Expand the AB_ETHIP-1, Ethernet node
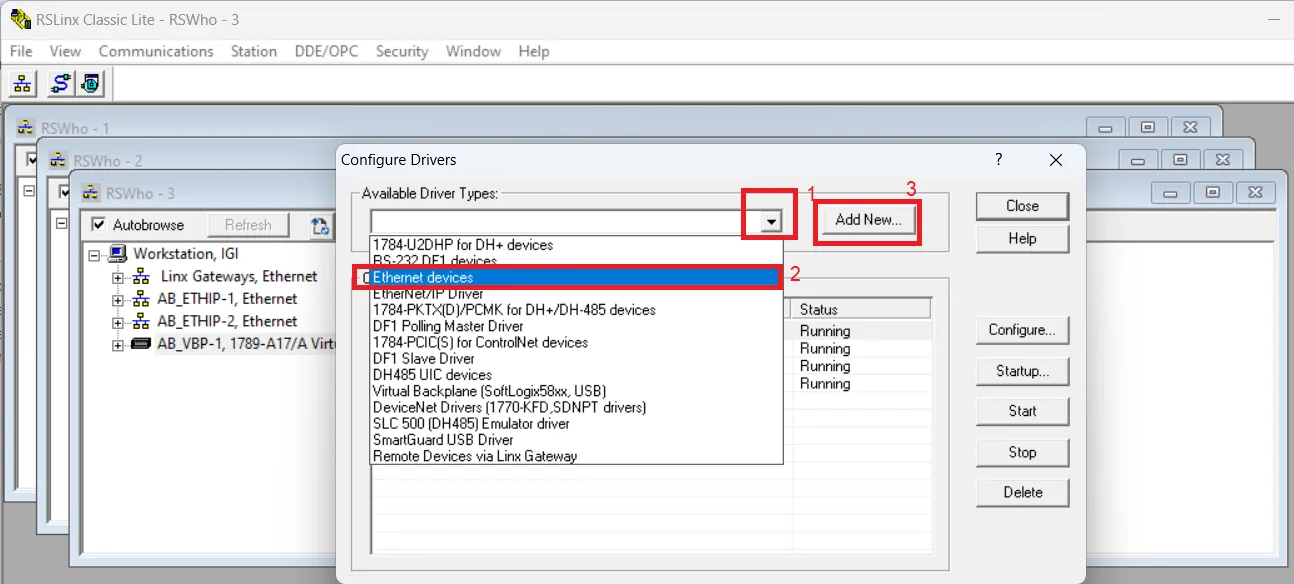Image resolution: width=1294 pixels, height=584 pixels. coord(118,300)
